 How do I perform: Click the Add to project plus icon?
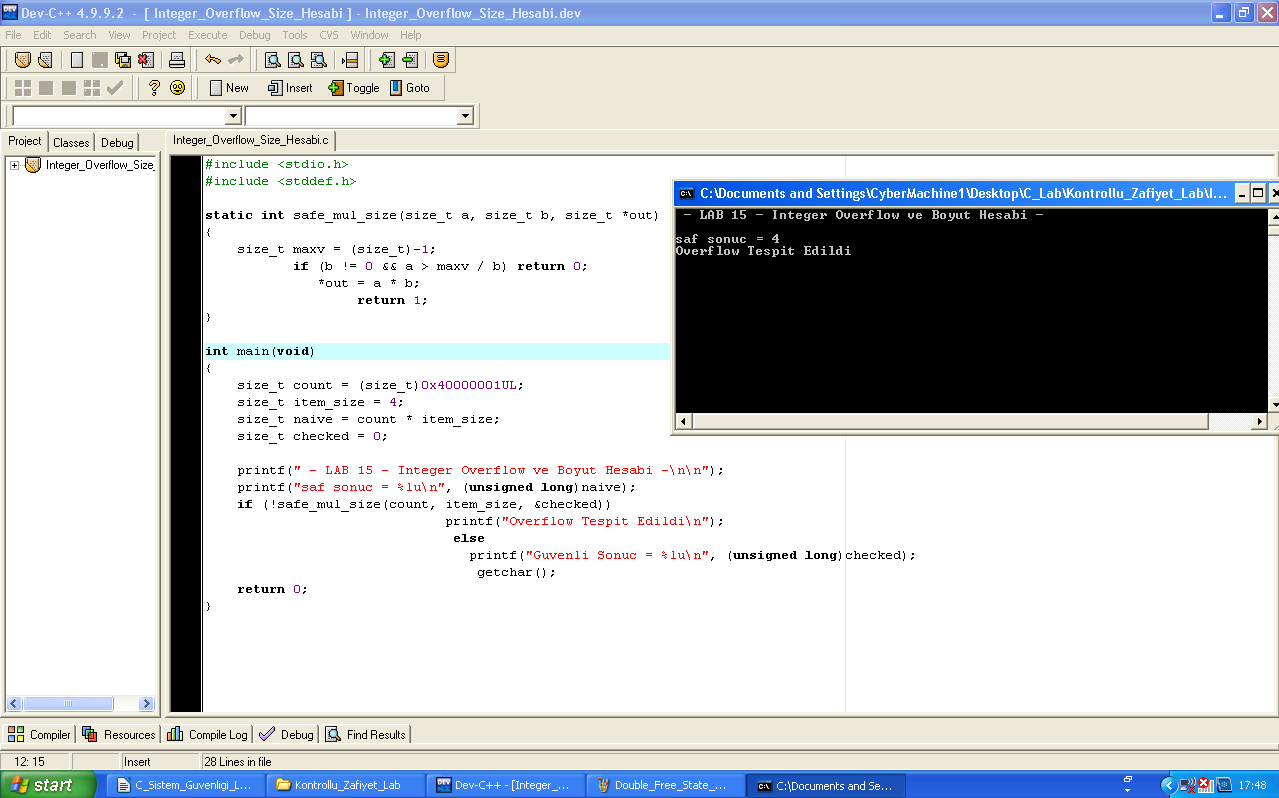pos(386,60)
